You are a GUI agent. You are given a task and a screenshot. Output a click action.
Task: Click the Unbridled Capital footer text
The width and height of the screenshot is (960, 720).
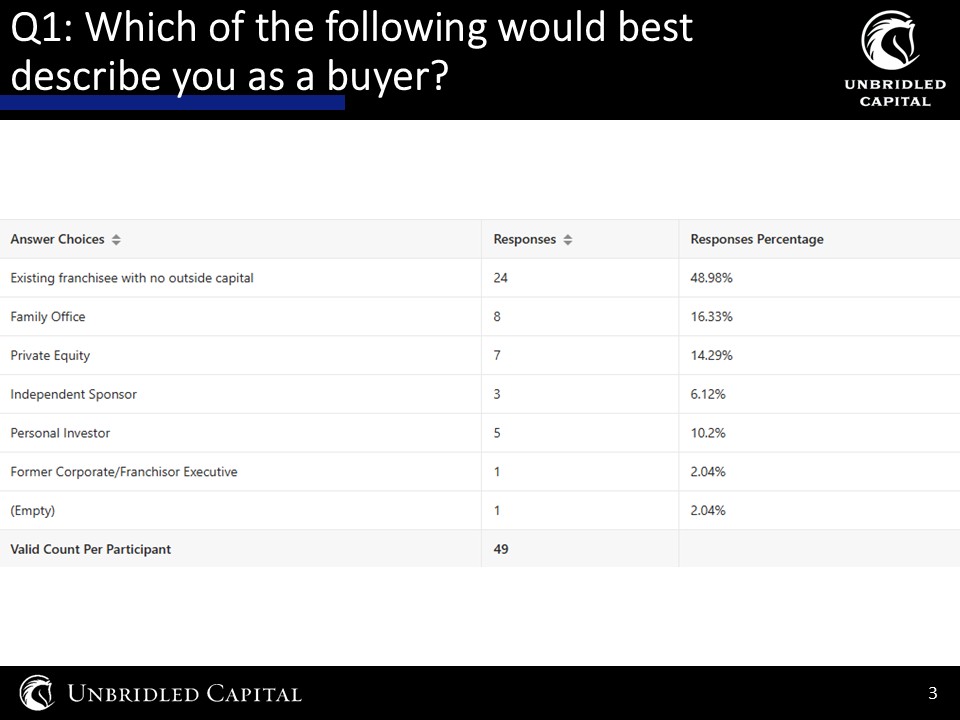tap(184, 694)
